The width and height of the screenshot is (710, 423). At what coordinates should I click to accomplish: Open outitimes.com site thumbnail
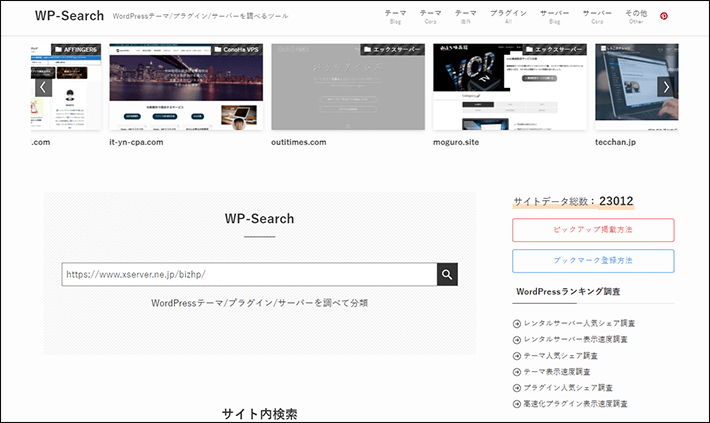(348, 87)
